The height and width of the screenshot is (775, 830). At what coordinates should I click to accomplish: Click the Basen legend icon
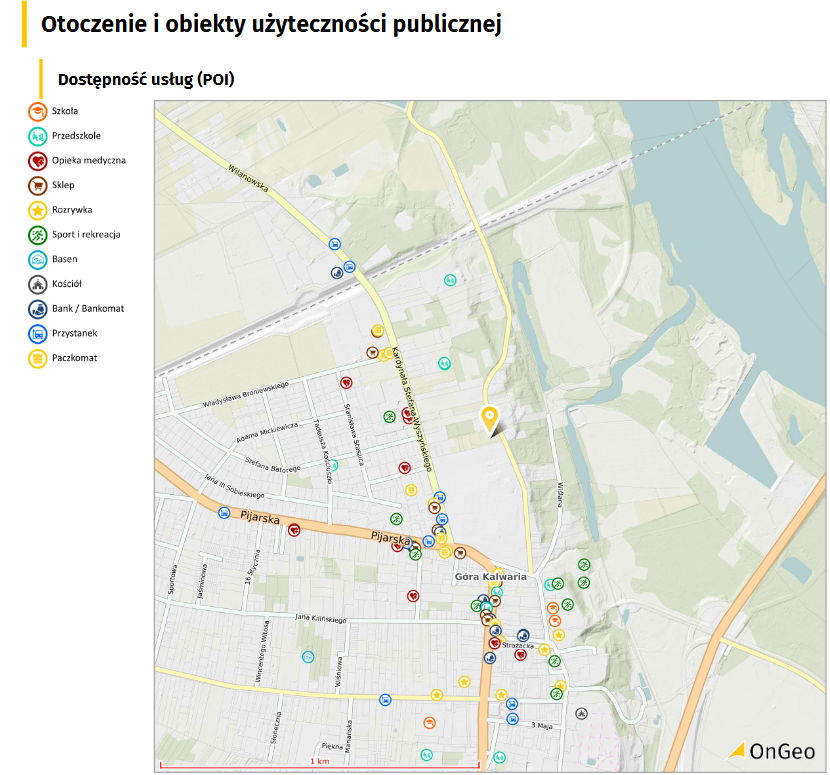click(37, 259)
